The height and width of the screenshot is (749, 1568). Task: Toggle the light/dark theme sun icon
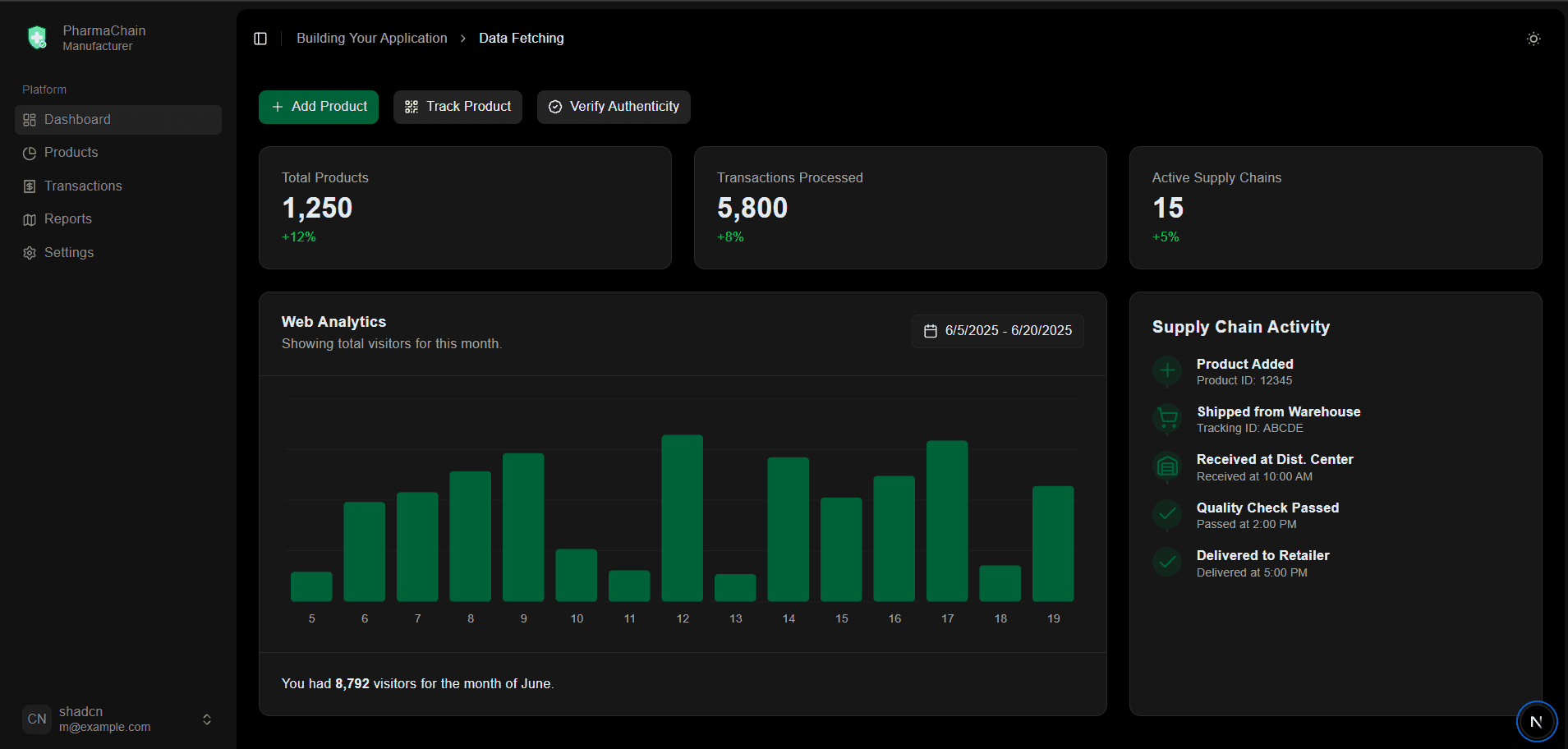coord(1533,39)
